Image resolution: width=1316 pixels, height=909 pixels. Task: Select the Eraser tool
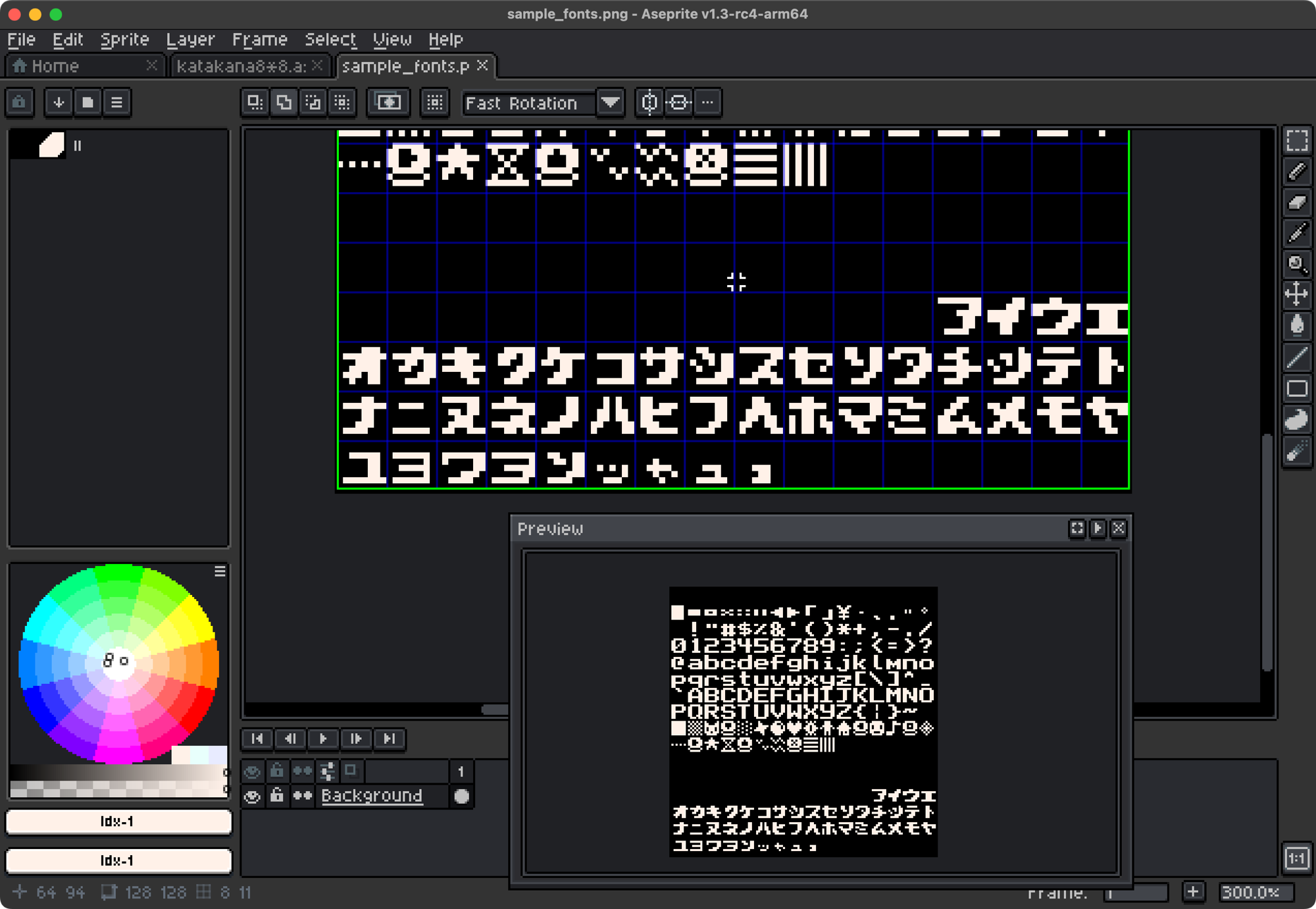point(1296,203)
